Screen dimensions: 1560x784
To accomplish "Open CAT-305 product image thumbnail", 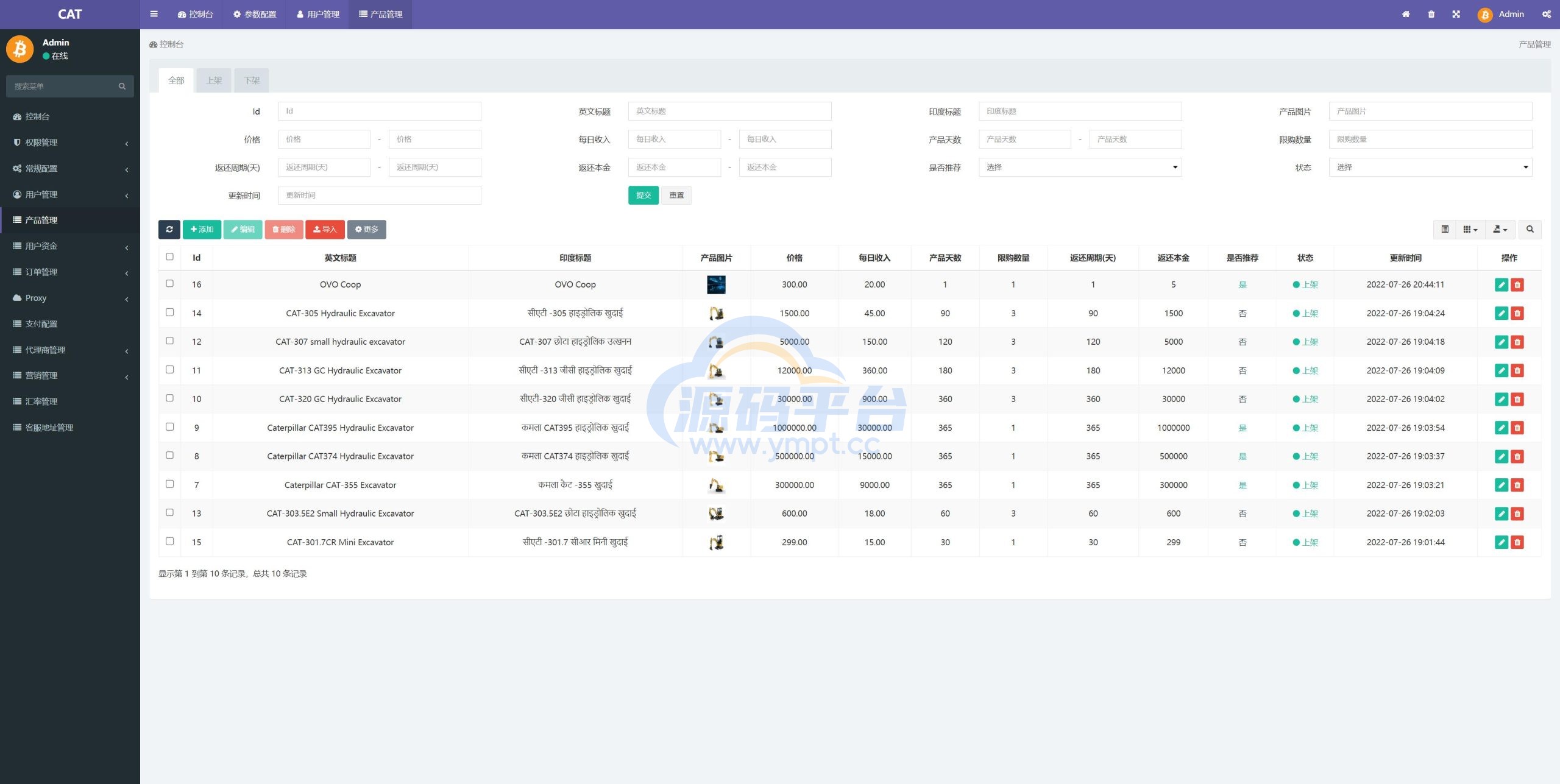I will point(716,313).
